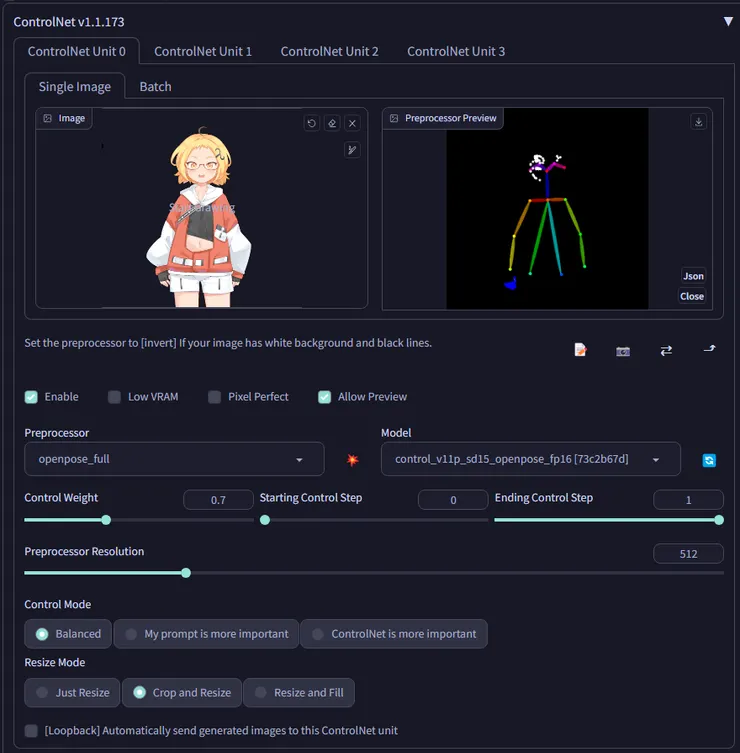This screenshot has width=740, height=753.
Task: Click the Control Weight slider handle
Action: click(106, 520)
